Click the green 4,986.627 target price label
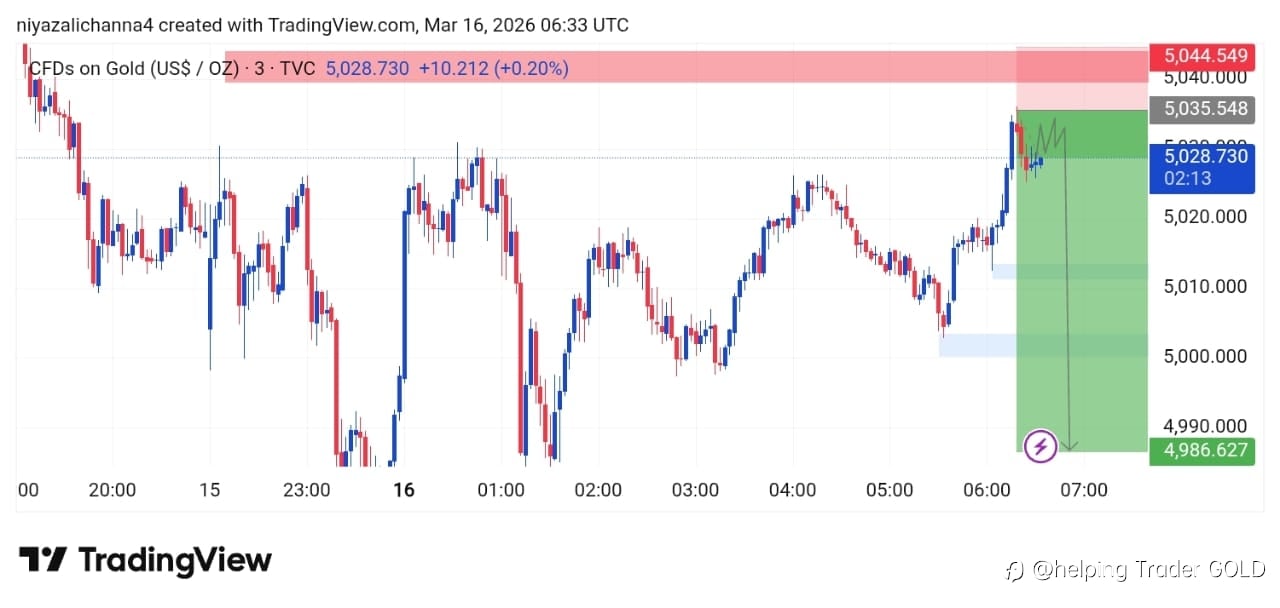Viewport: 1280px width, 608px height. (x=1198, y=450)
